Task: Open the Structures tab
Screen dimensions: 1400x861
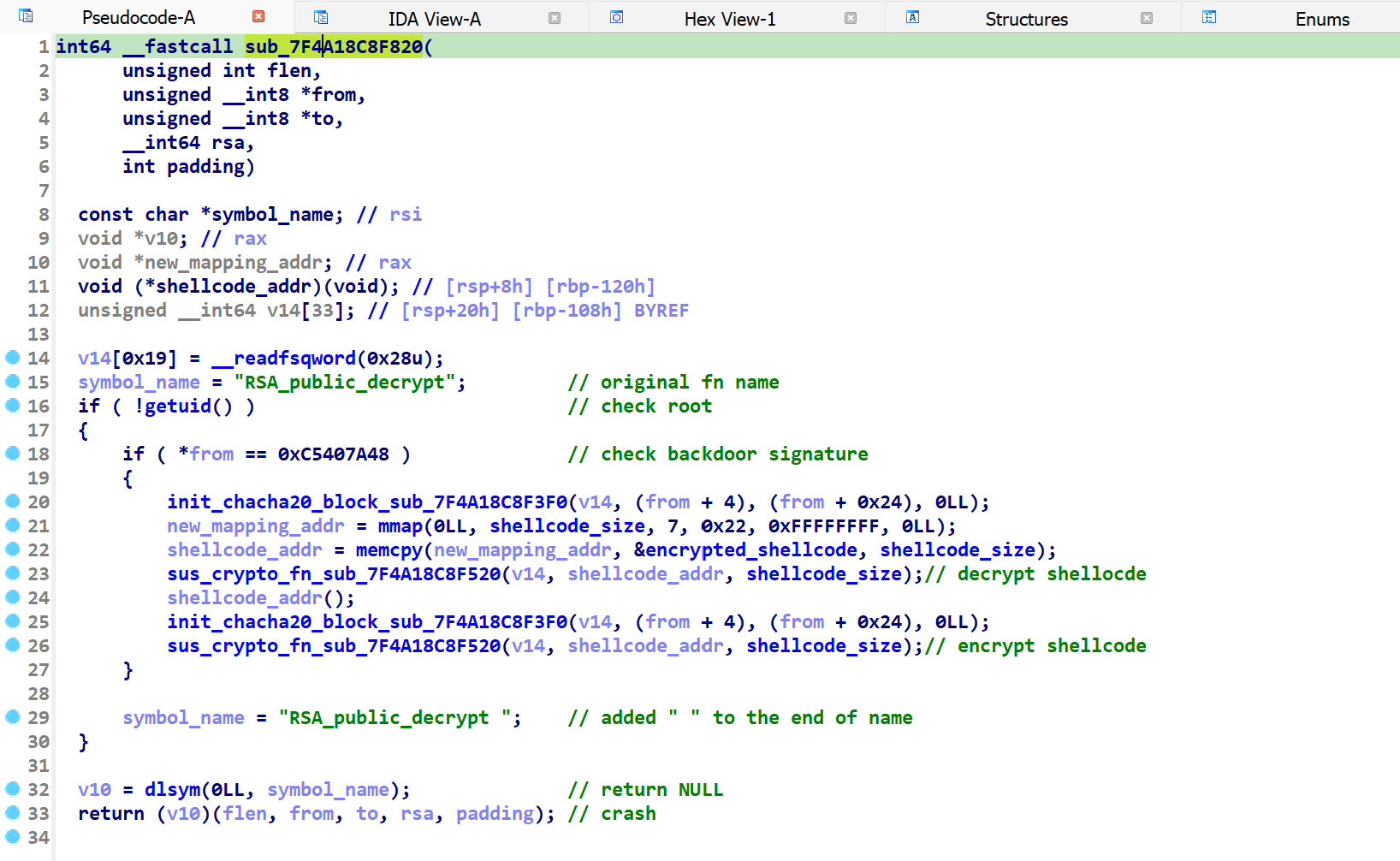Action: tap(1026, 19)
